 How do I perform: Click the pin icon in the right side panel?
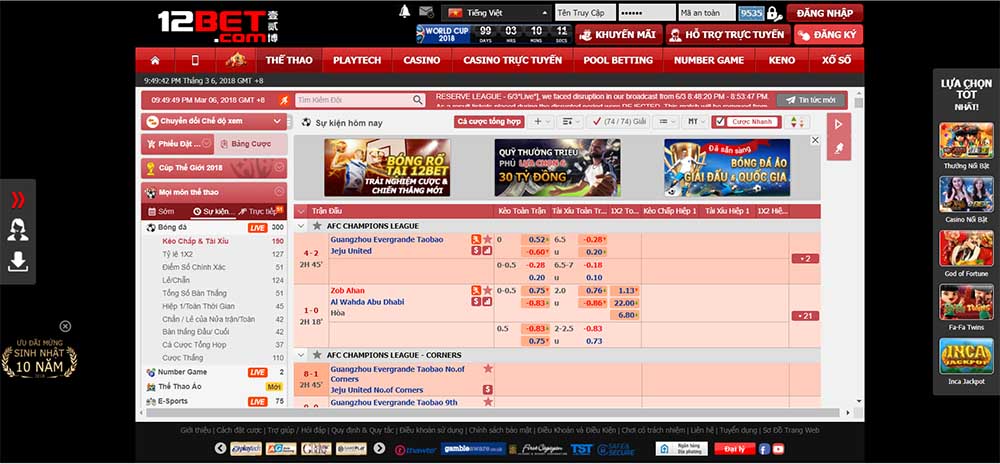tap(839, 148)
